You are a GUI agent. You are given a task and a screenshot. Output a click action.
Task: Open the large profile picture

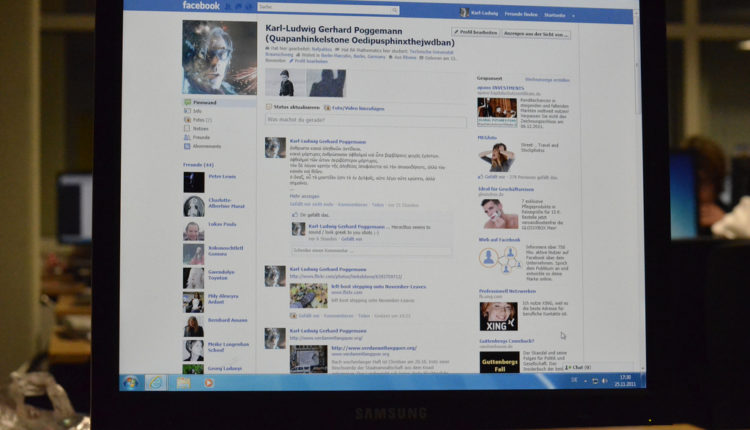pyautogui.click(x=219, y=57)
